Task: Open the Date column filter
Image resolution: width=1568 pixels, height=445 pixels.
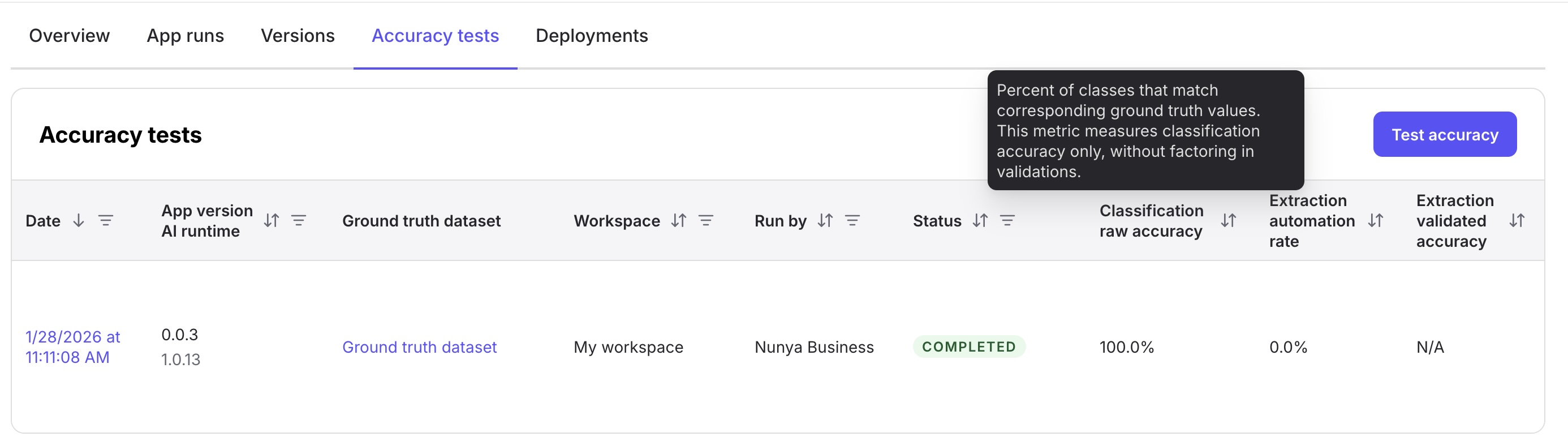Action: tap(106, 221)
